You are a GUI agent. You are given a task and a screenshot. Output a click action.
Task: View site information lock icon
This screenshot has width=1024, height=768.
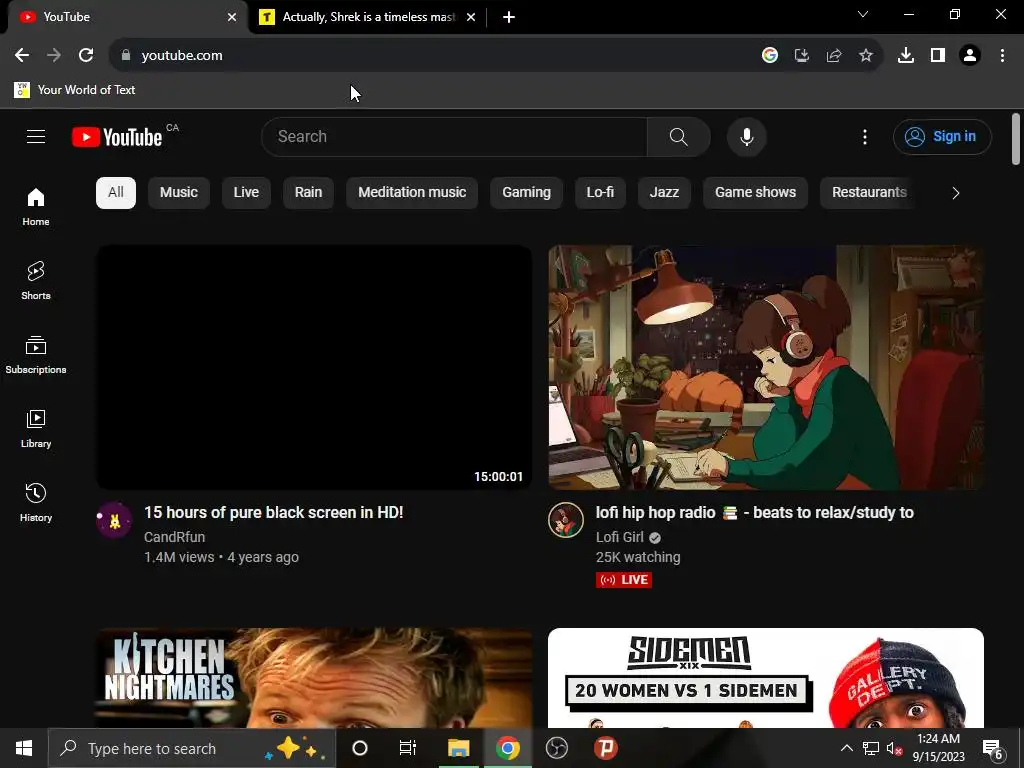(126, 56)
